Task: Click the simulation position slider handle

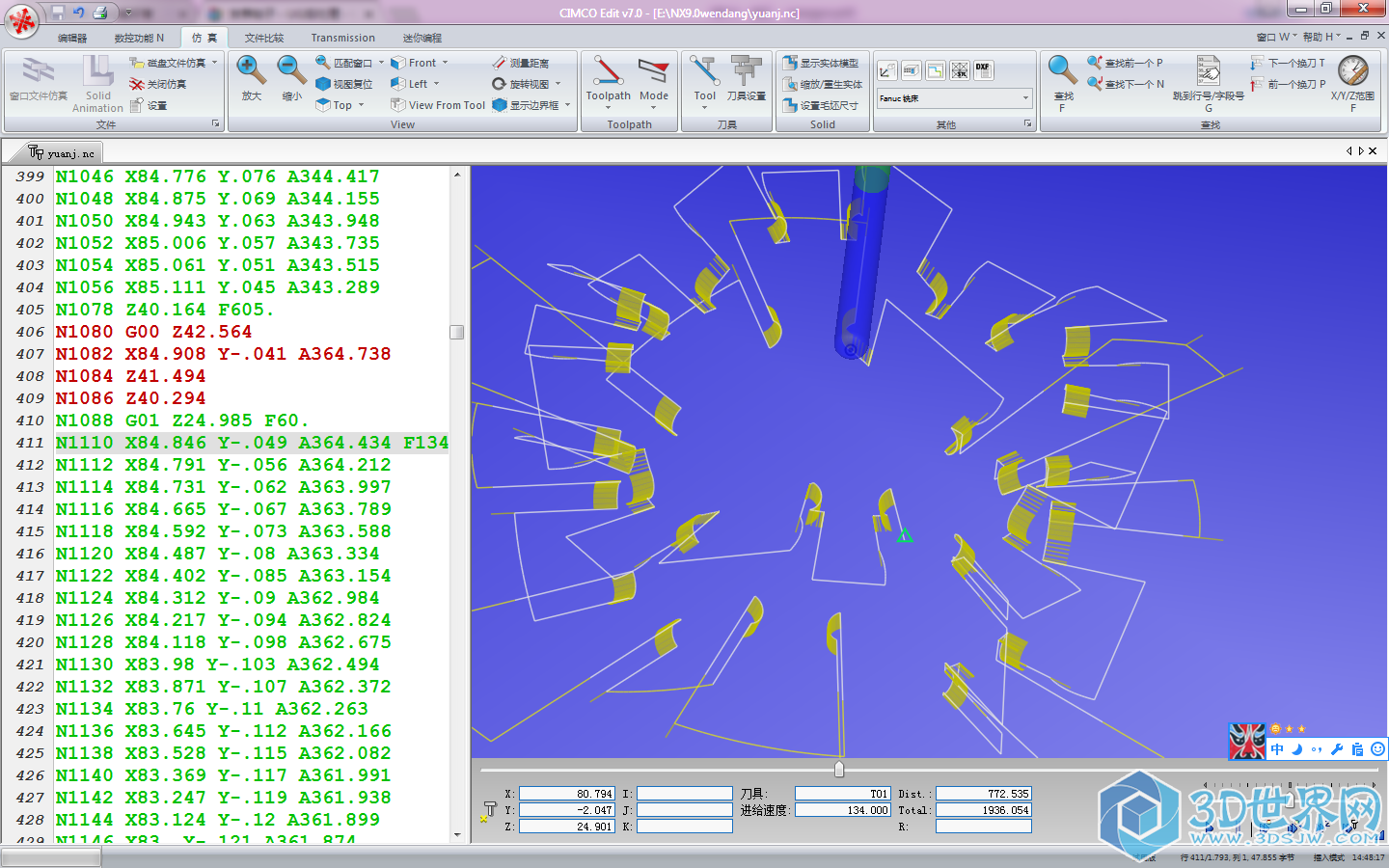Action: (839, 769)
